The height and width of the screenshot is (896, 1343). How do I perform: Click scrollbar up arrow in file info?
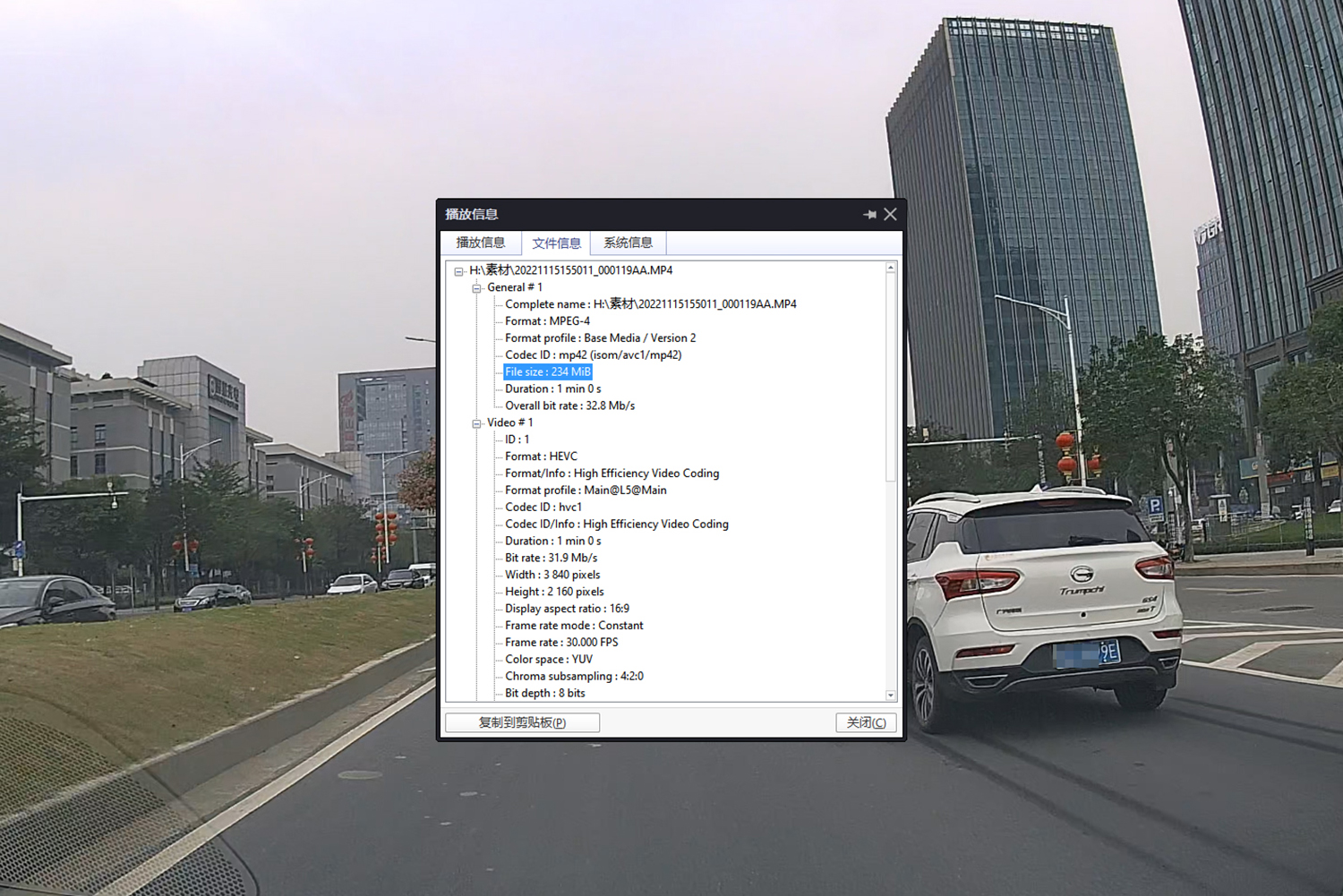890,268
